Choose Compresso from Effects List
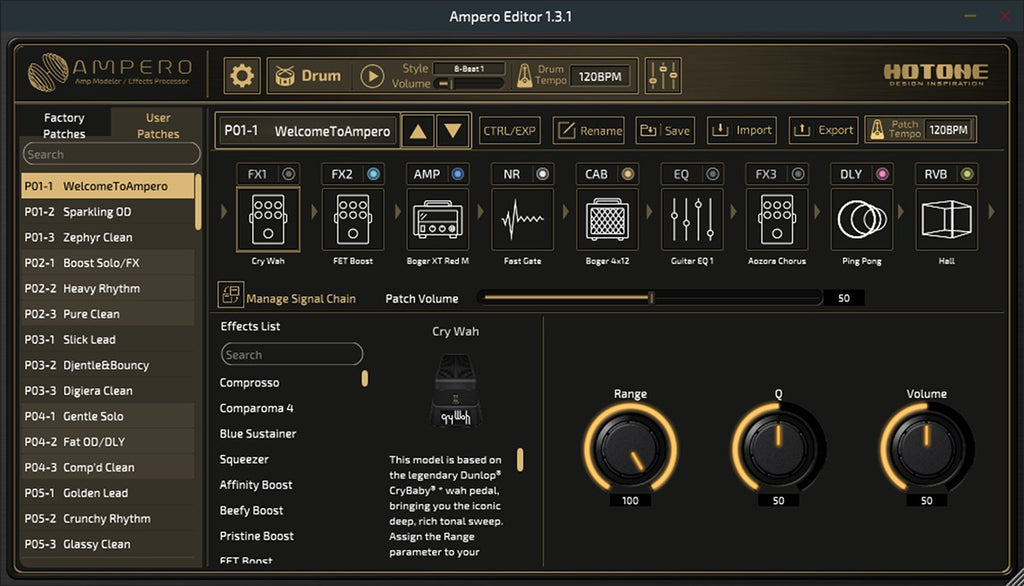1024x586 pixels. (x=249, y=383)
